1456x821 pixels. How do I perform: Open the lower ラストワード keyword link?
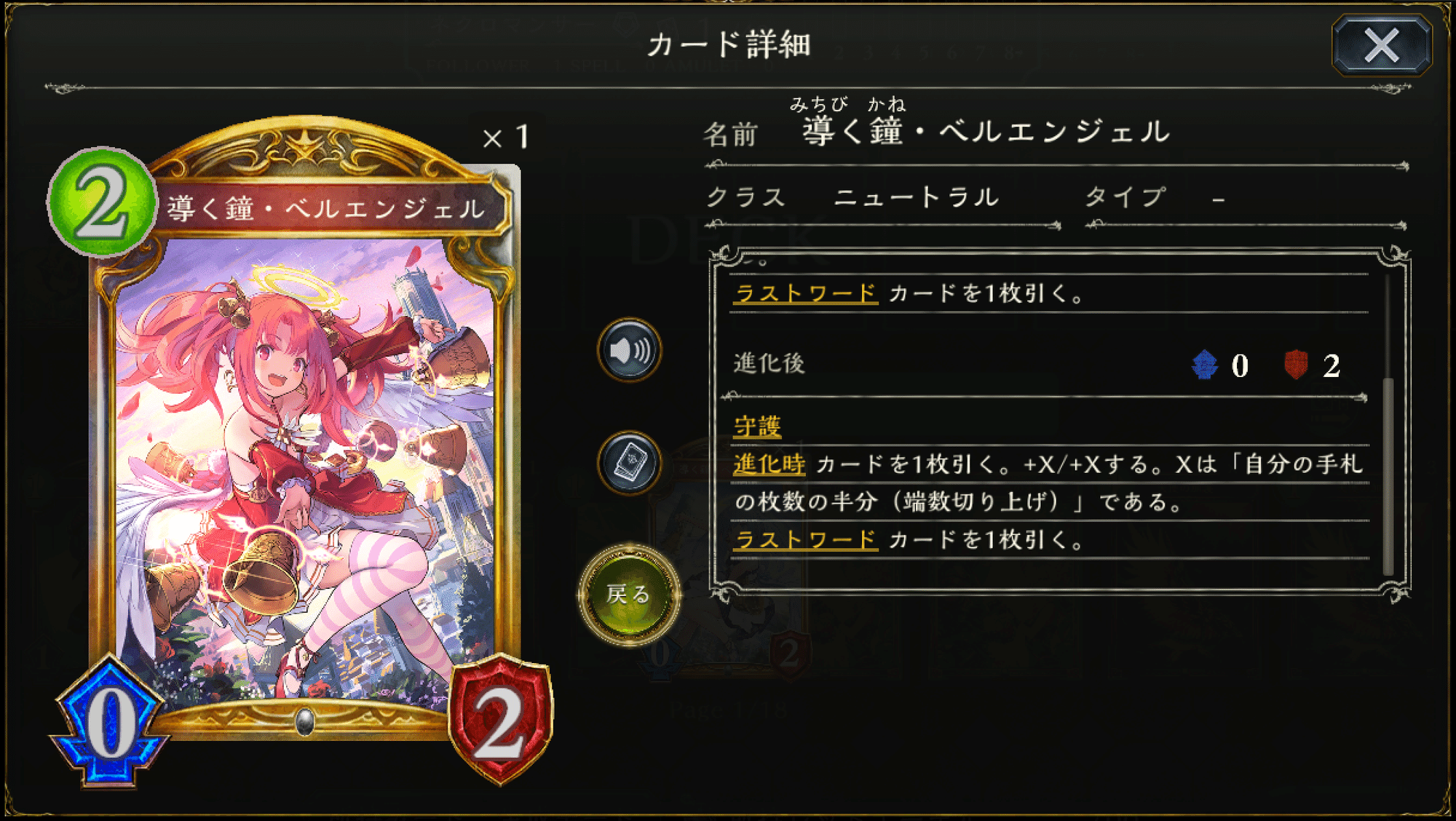pyautogui.click(x=805, y=539)
